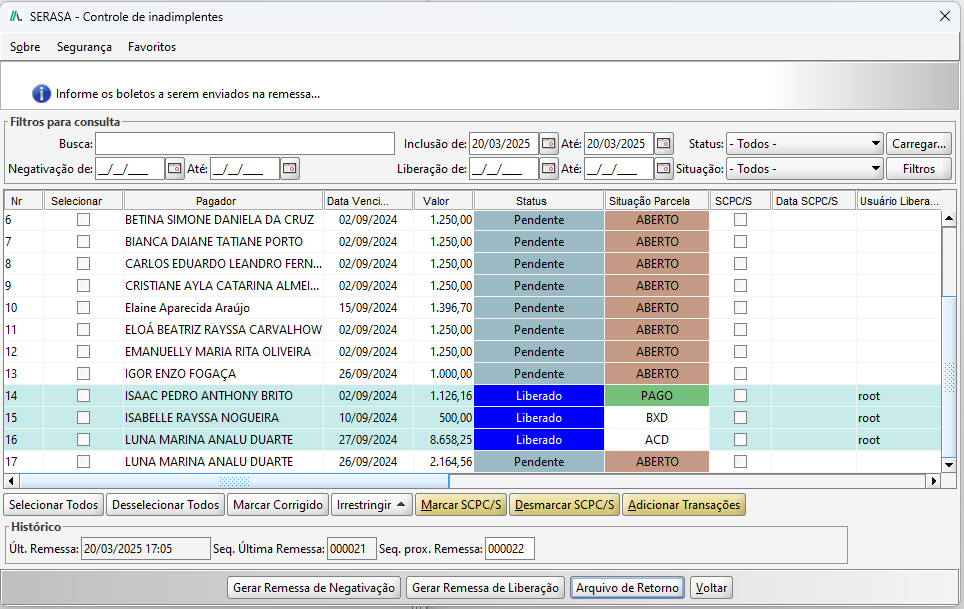Open calendar picker for Negativação Até date
Image resolution: width=964 pixels, height=609 pixels.
(290, 168)
